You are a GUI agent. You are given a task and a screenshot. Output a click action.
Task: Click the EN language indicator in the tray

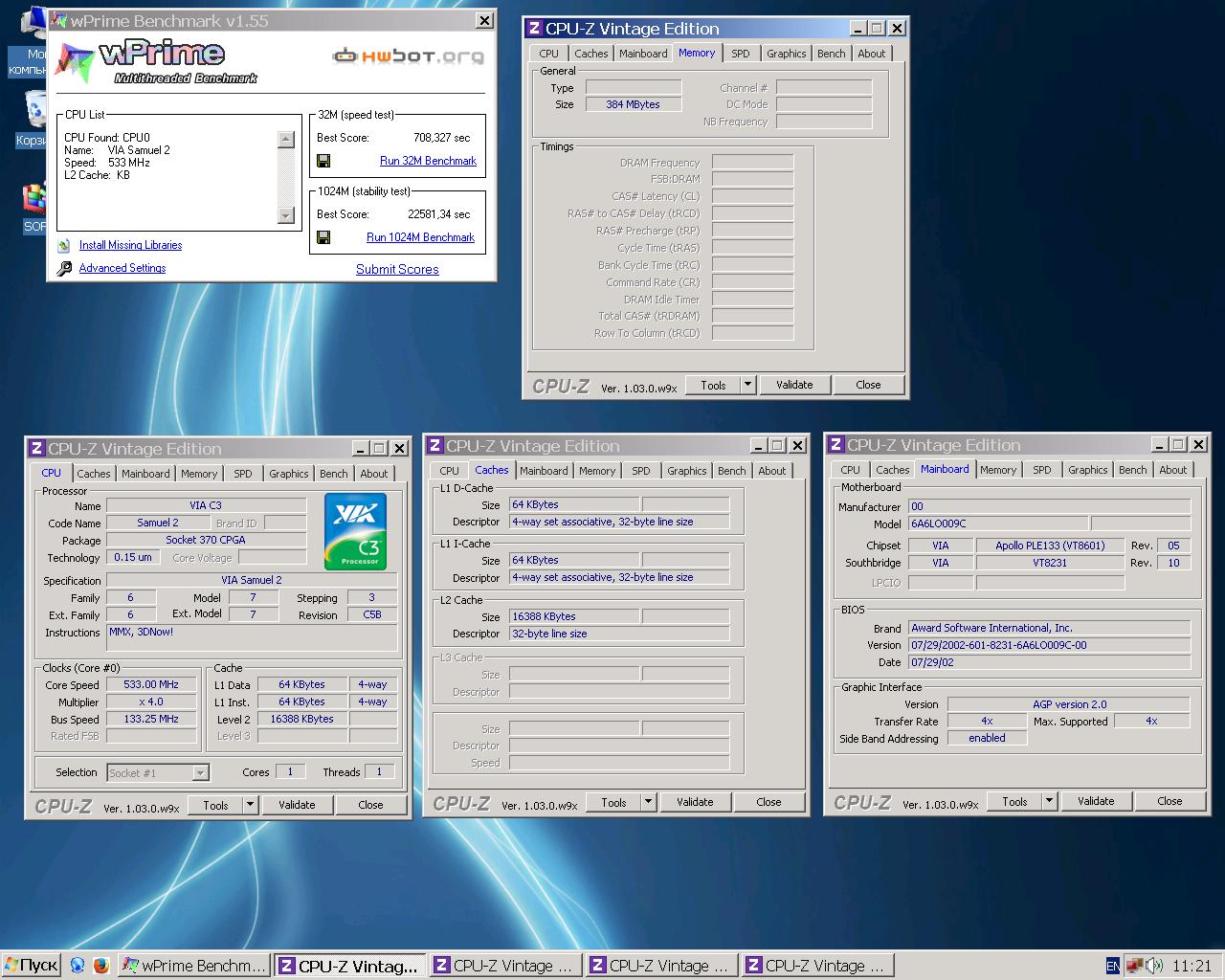tap(1113, 966)
